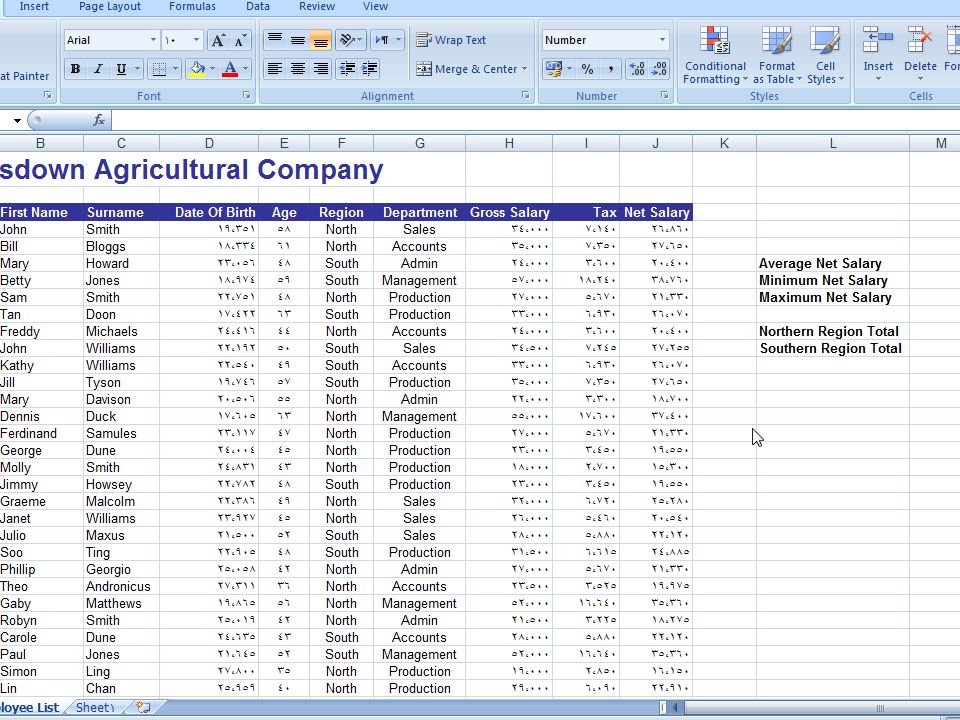The image size is (960, 720).
Task: Select the Maximum Net Salary cell
Action: coord(833,298)
